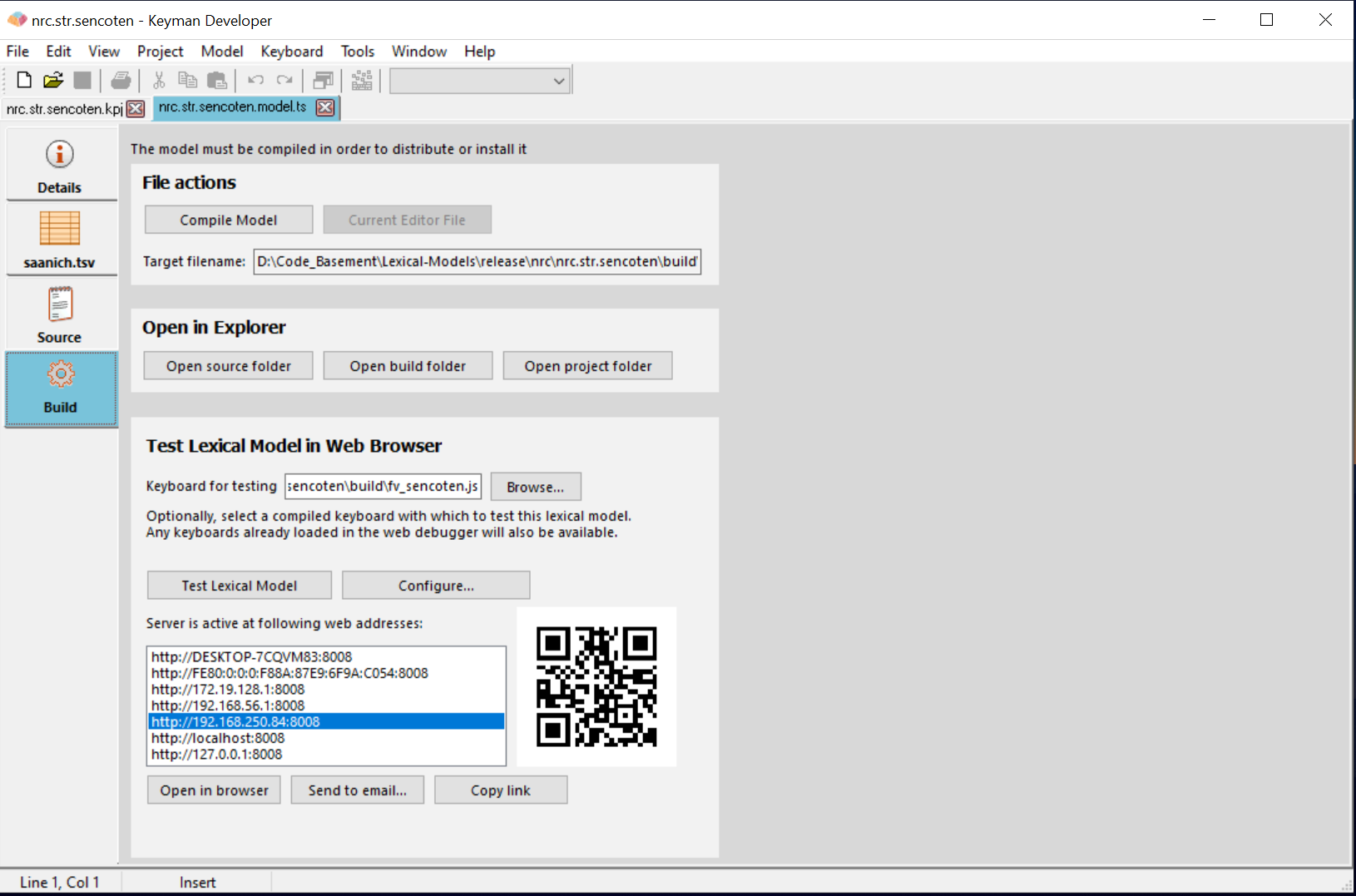Click the Current Editor File button
Screen dimensions: 1356x896
coord(407,220)
